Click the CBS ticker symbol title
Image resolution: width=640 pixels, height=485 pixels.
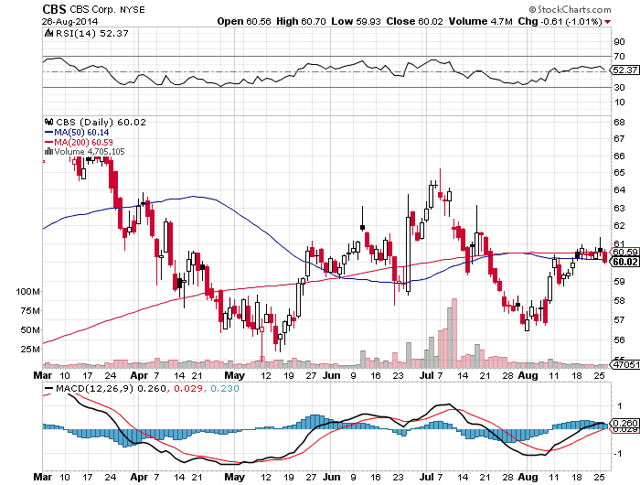53,9
